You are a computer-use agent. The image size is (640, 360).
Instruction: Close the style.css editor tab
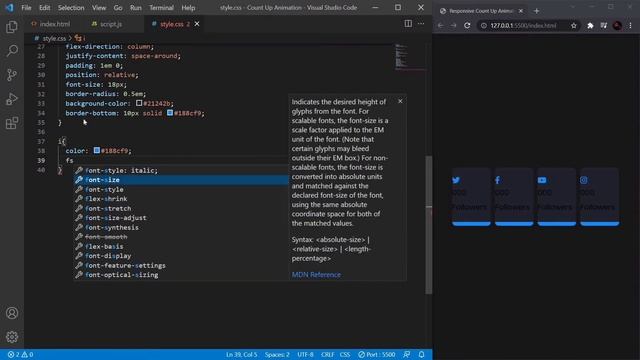click(x=197, y=24)
